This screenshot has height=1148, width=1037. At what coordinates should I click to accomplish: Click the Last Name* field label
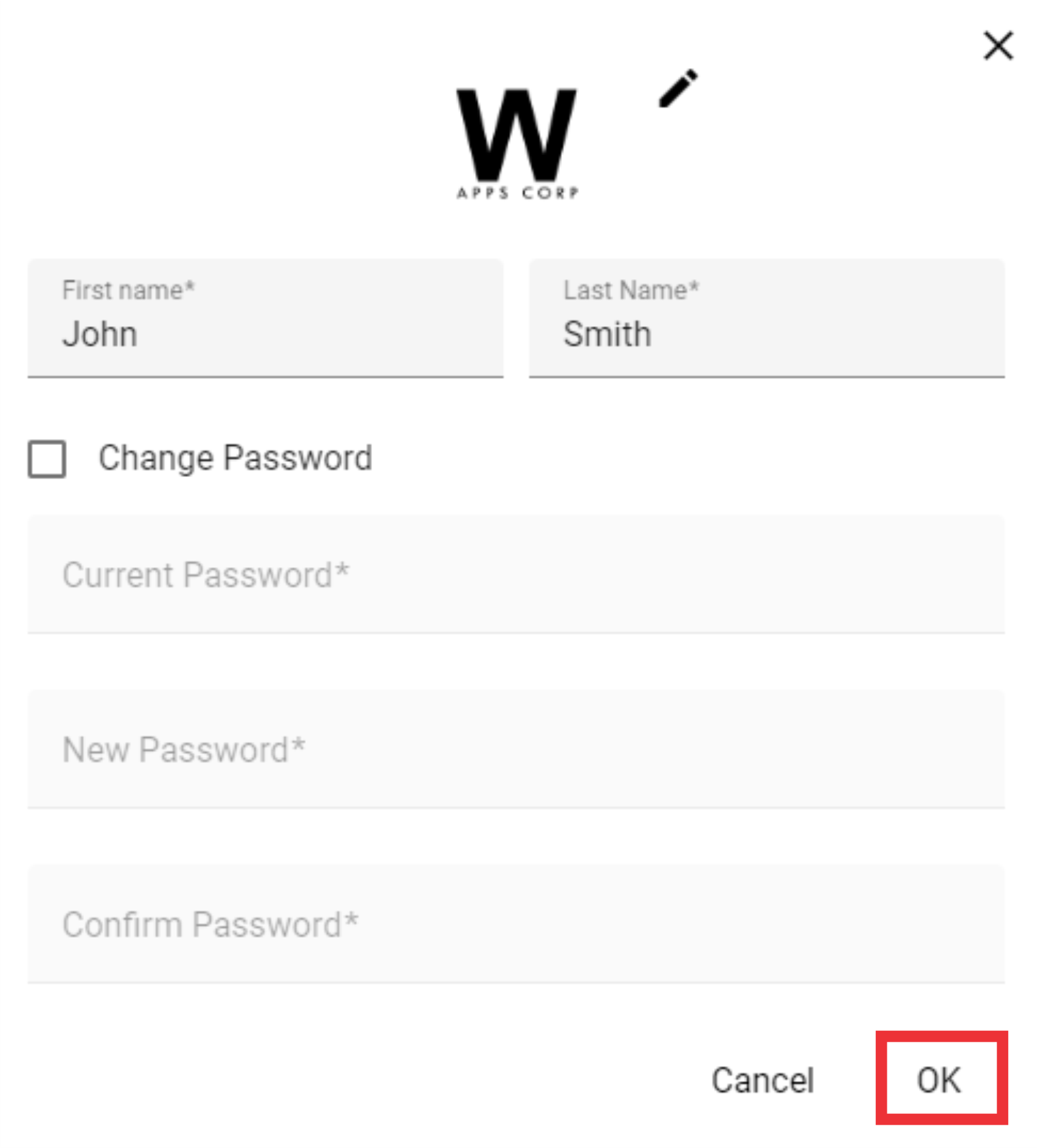click(631, 290)
